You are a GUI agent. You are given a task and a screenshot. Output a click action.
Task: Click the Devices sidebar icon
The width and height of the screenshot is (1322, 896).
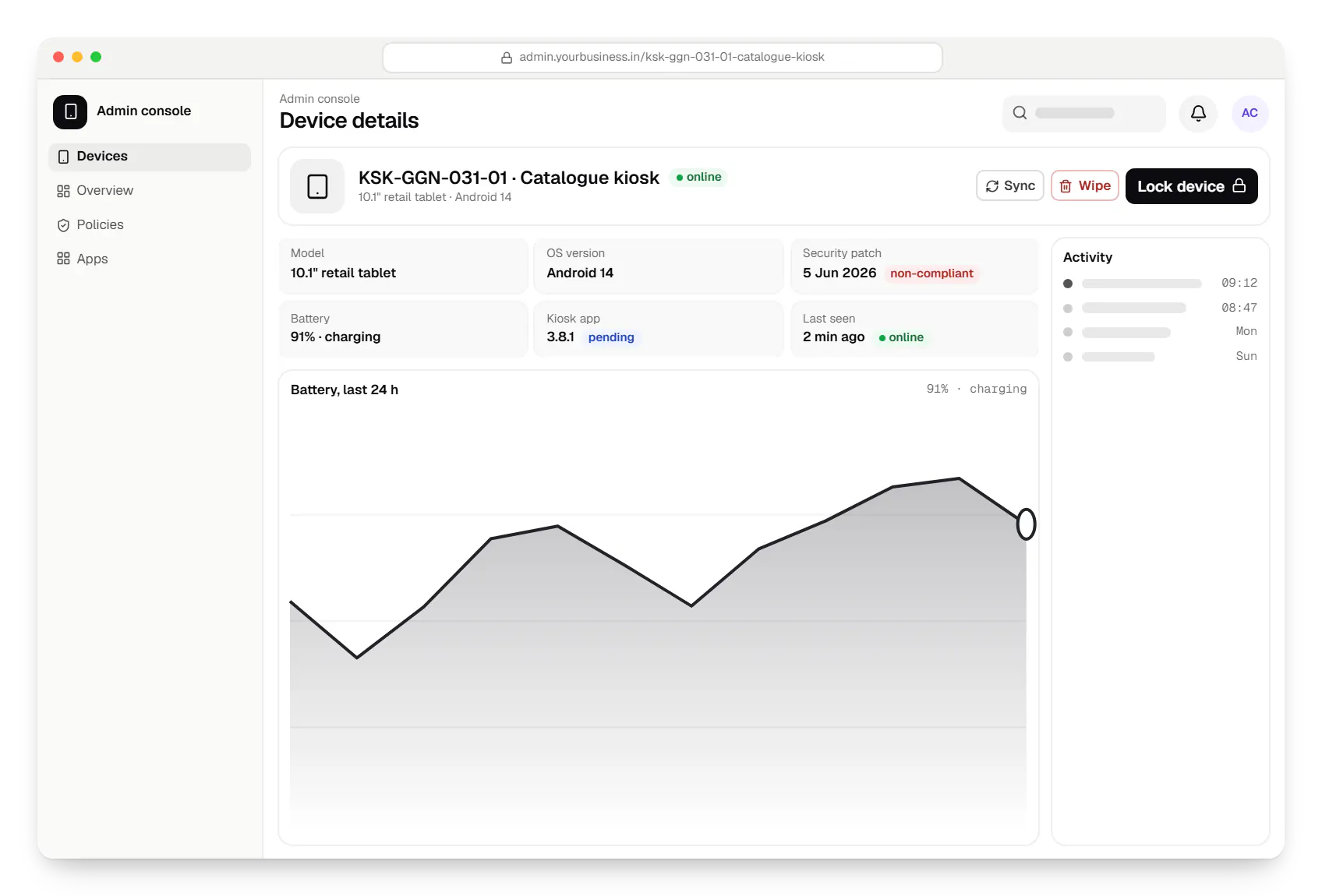tap(63, 157)
